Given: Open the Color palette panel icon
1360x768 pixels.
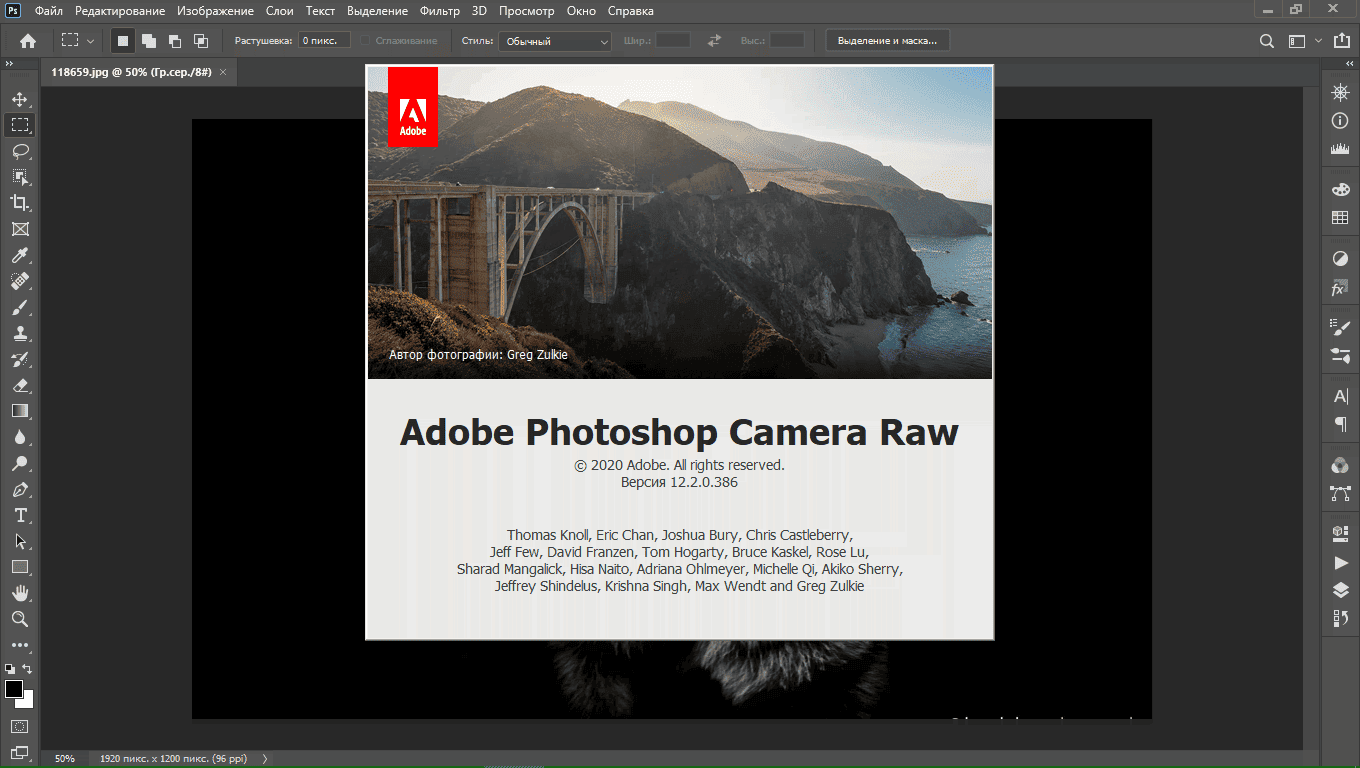Looking at the screenshot, I should tap(1340, 189).
